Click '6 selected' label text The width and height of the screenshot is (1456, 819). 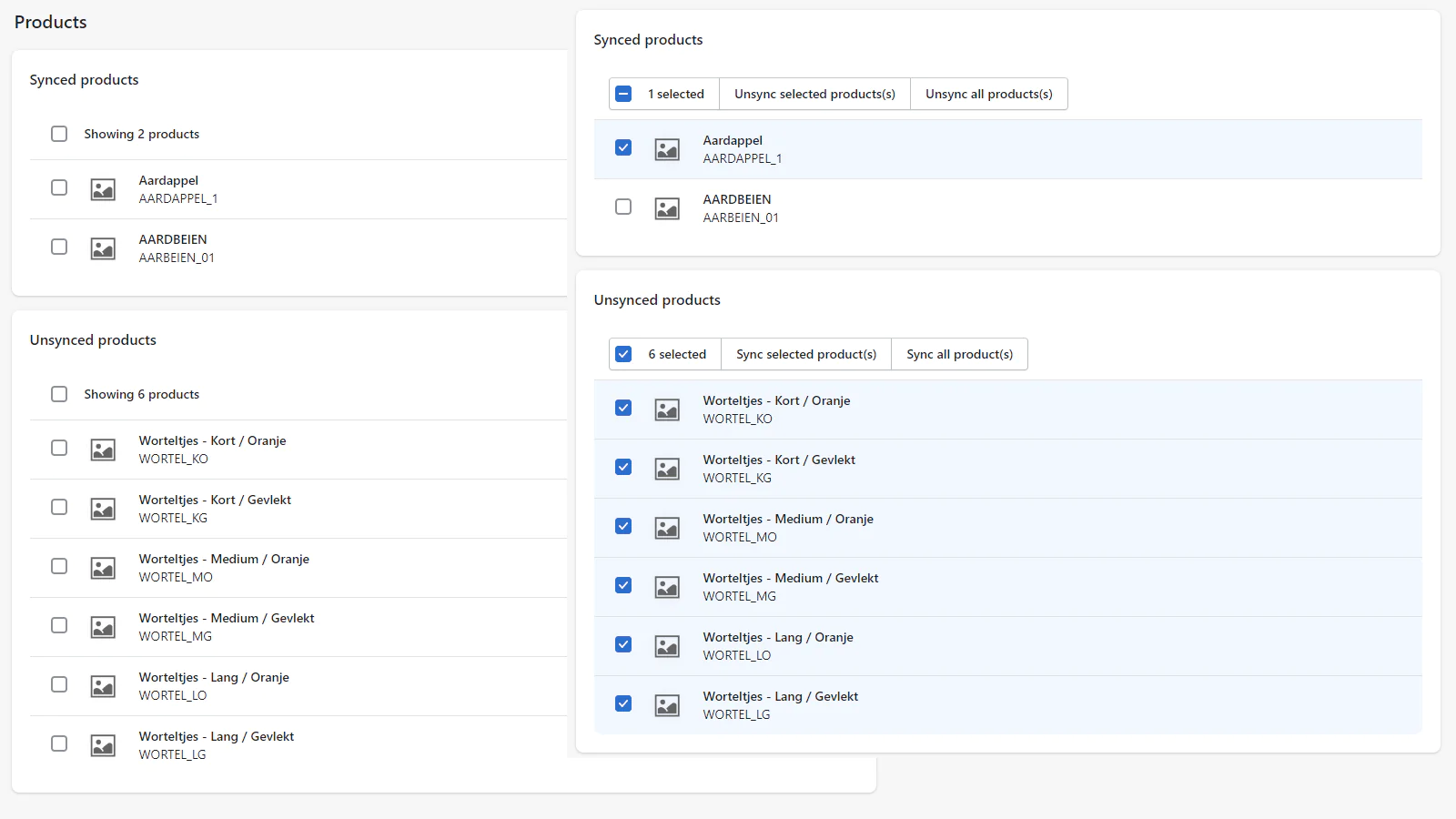click(x=677, y=354)
